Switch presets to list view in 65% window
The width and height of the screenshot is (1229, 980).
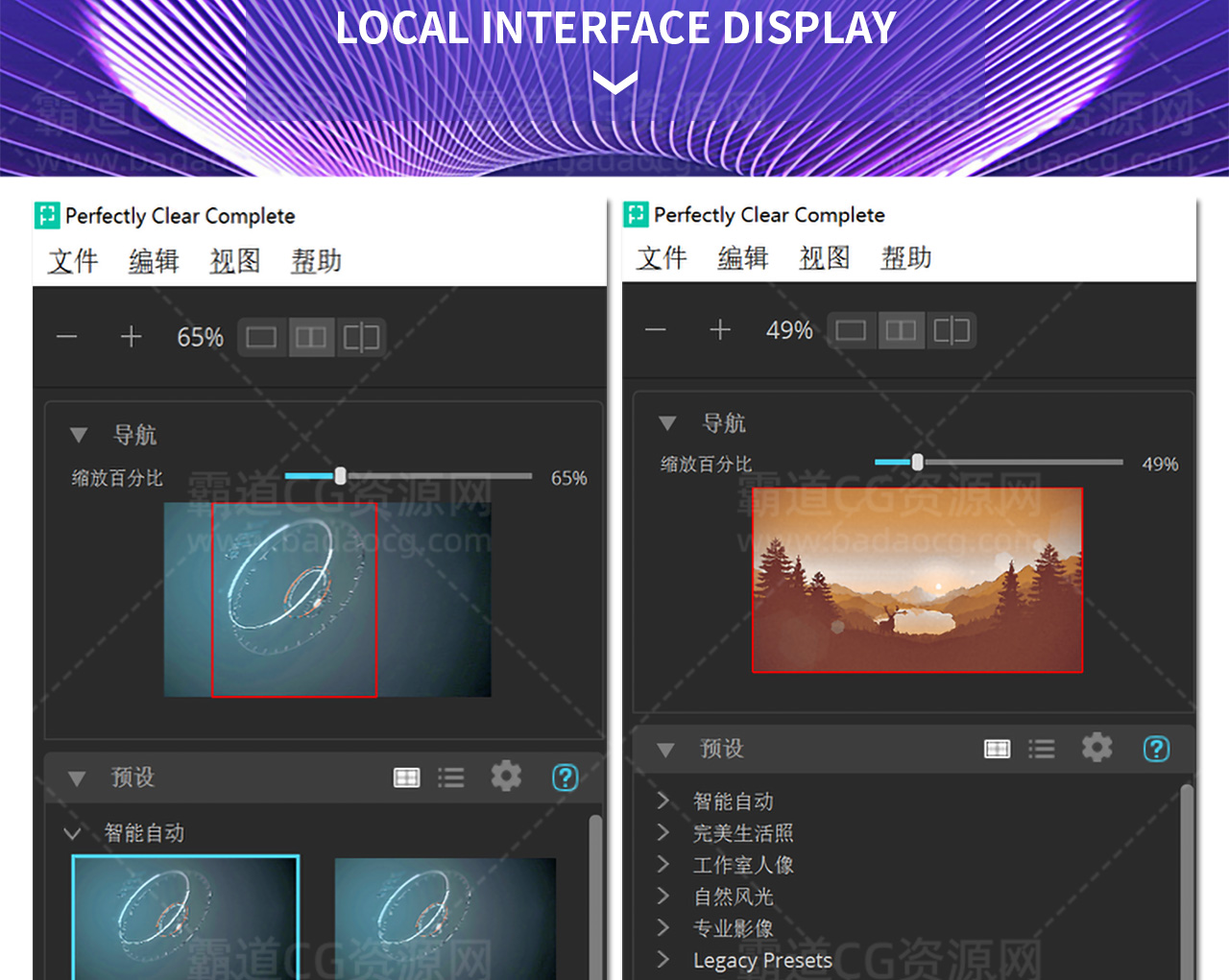pos(450,777)
